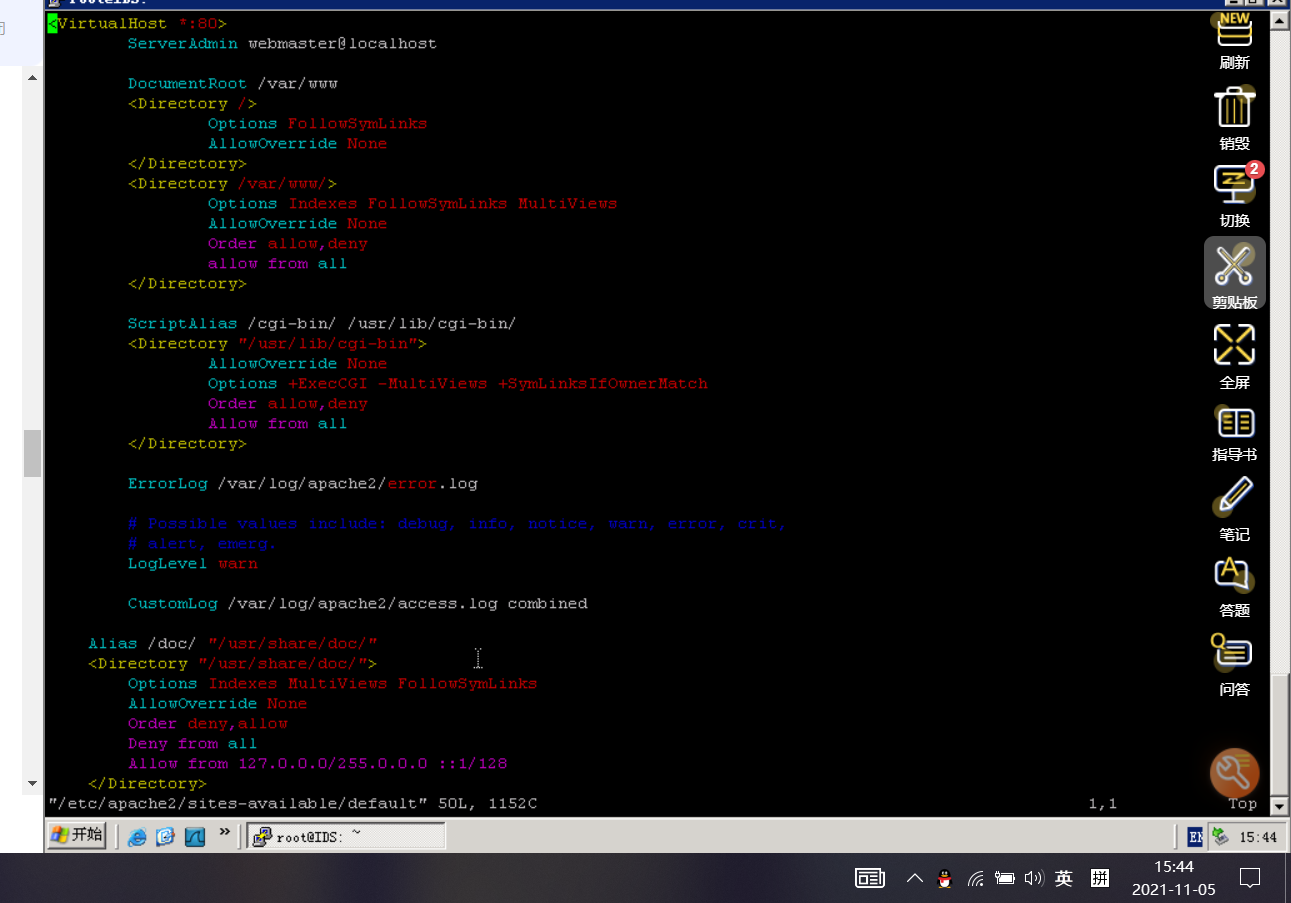Click the terminal scrollbar down arrow
The height and width of the screenshot is (903, 1291).
tap(1279, 805)
